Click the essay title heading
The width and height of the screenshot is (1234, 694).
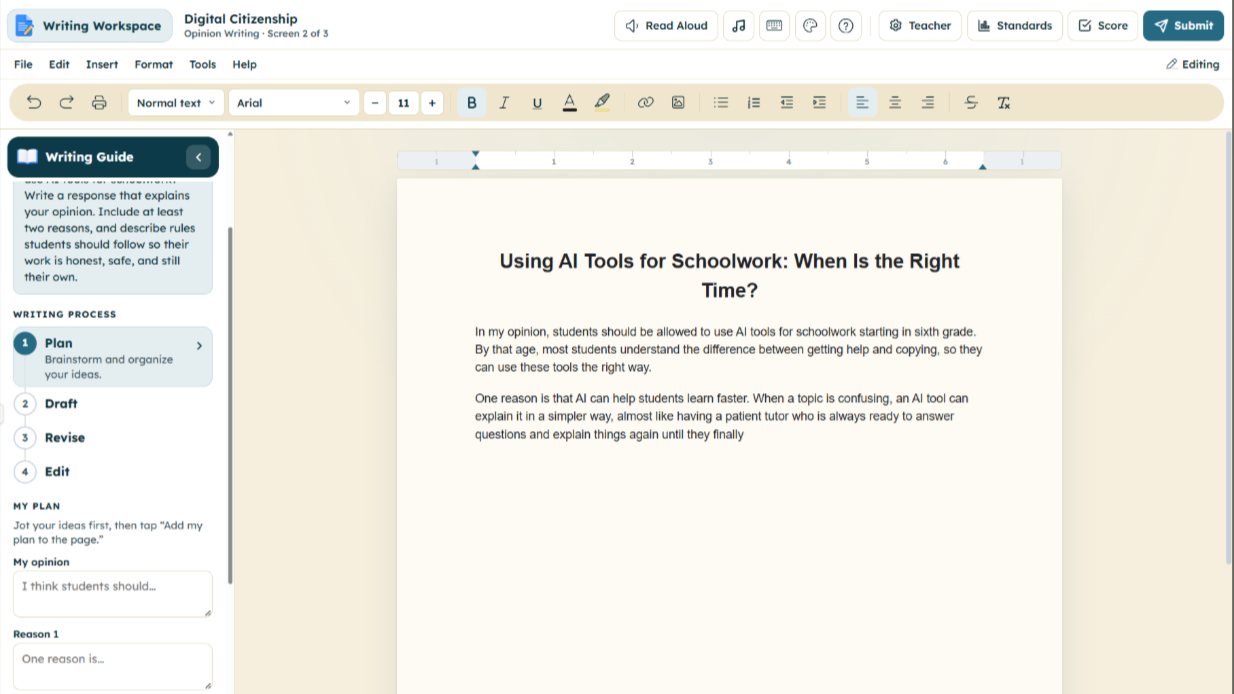[729, 276]
